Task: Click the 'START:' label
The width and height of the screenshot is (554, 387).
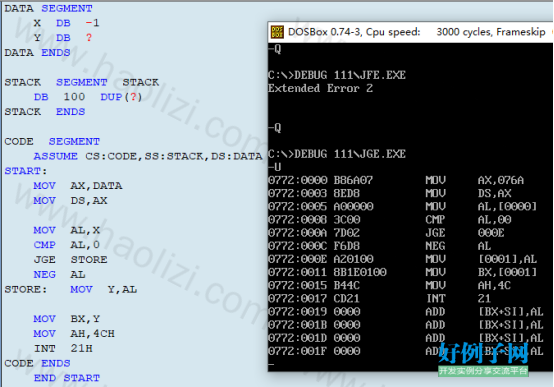Action: click(26, 171)
